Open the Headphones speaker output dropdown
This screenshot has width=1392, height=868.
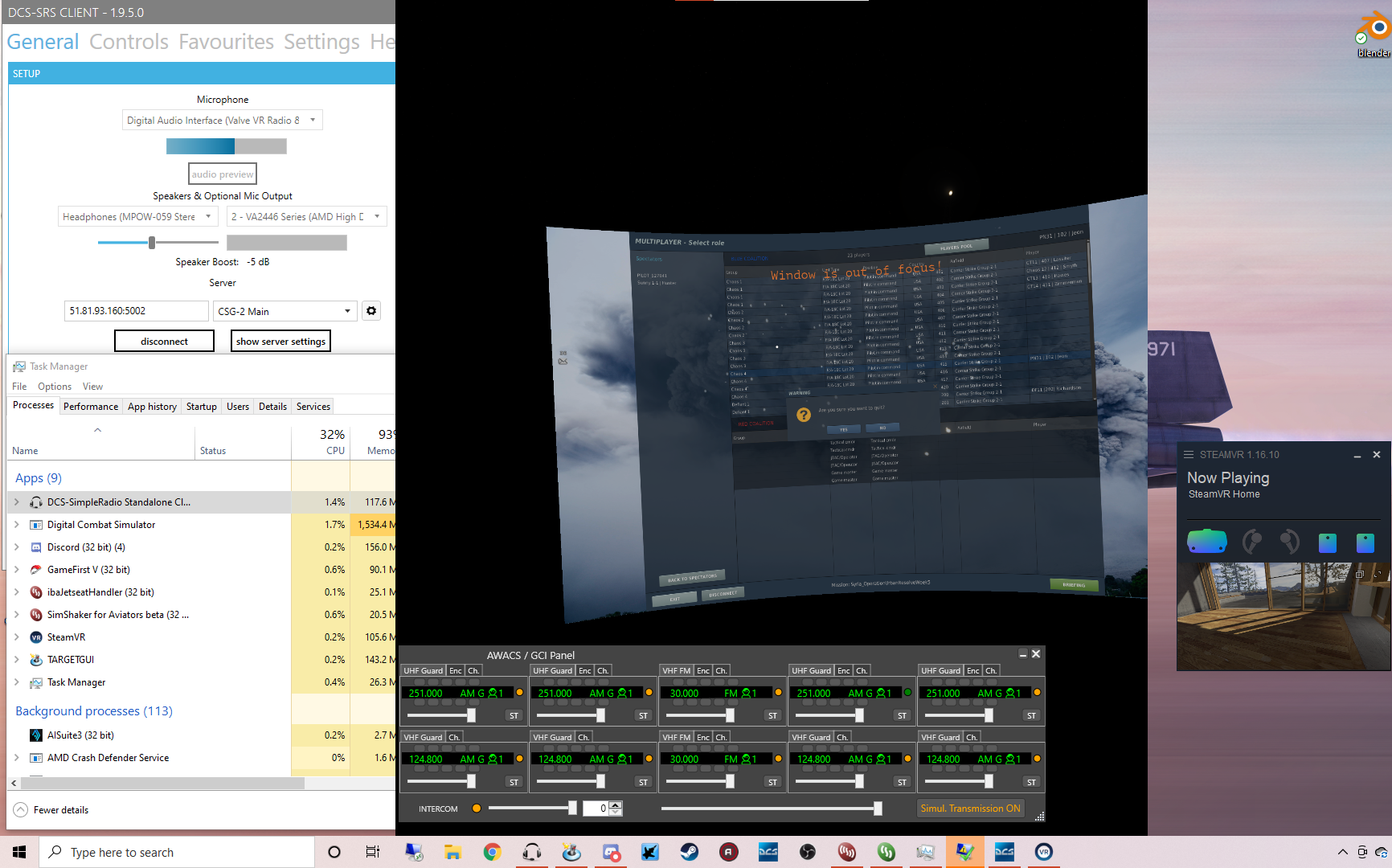pos(137,217)
